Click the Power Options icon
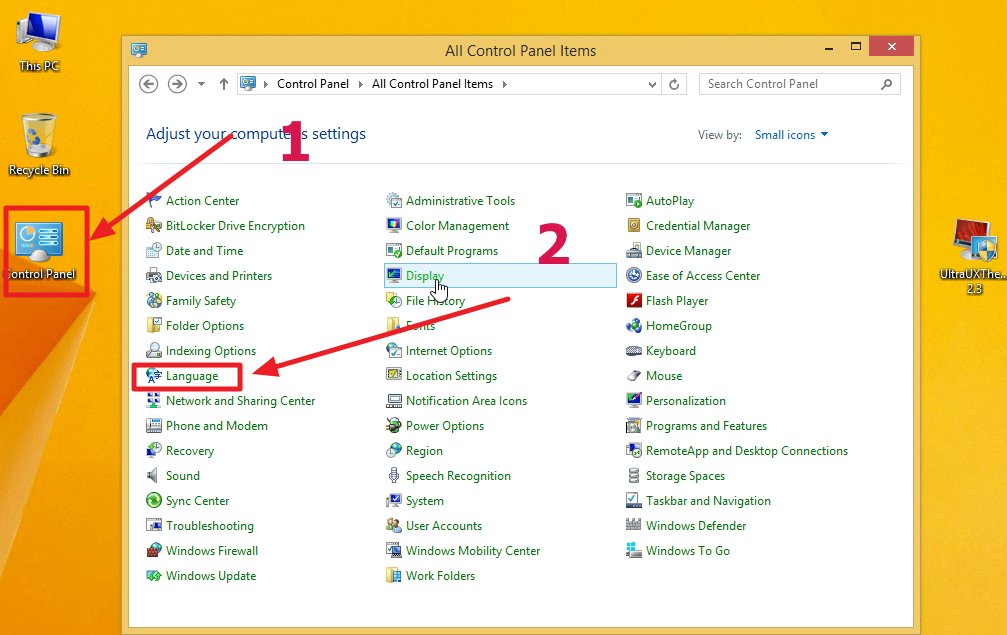The width and height of the screenshot is (1007, 635). click(394, 426)
